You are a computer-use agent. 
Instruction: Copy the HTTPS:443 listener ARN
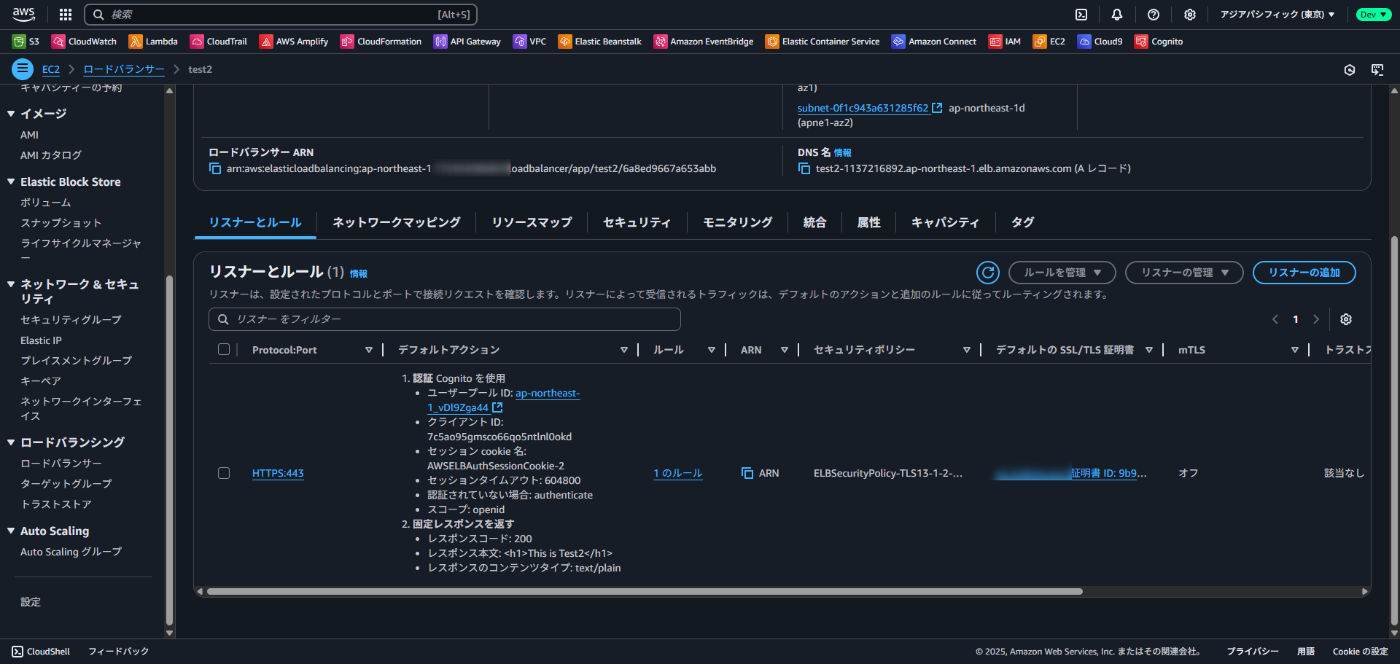point(747,473)
